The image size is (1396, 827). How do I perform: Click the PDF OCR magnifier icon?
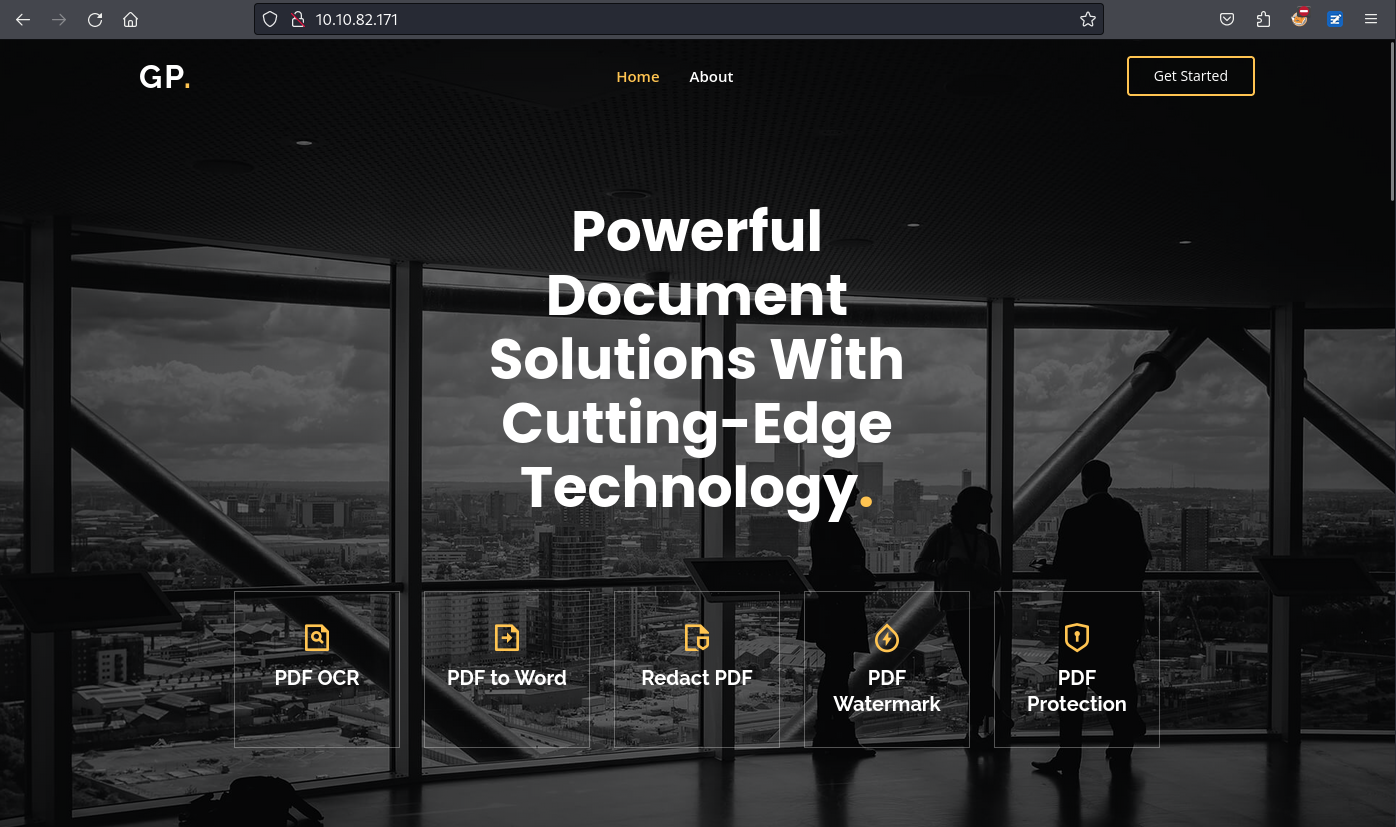317,637
